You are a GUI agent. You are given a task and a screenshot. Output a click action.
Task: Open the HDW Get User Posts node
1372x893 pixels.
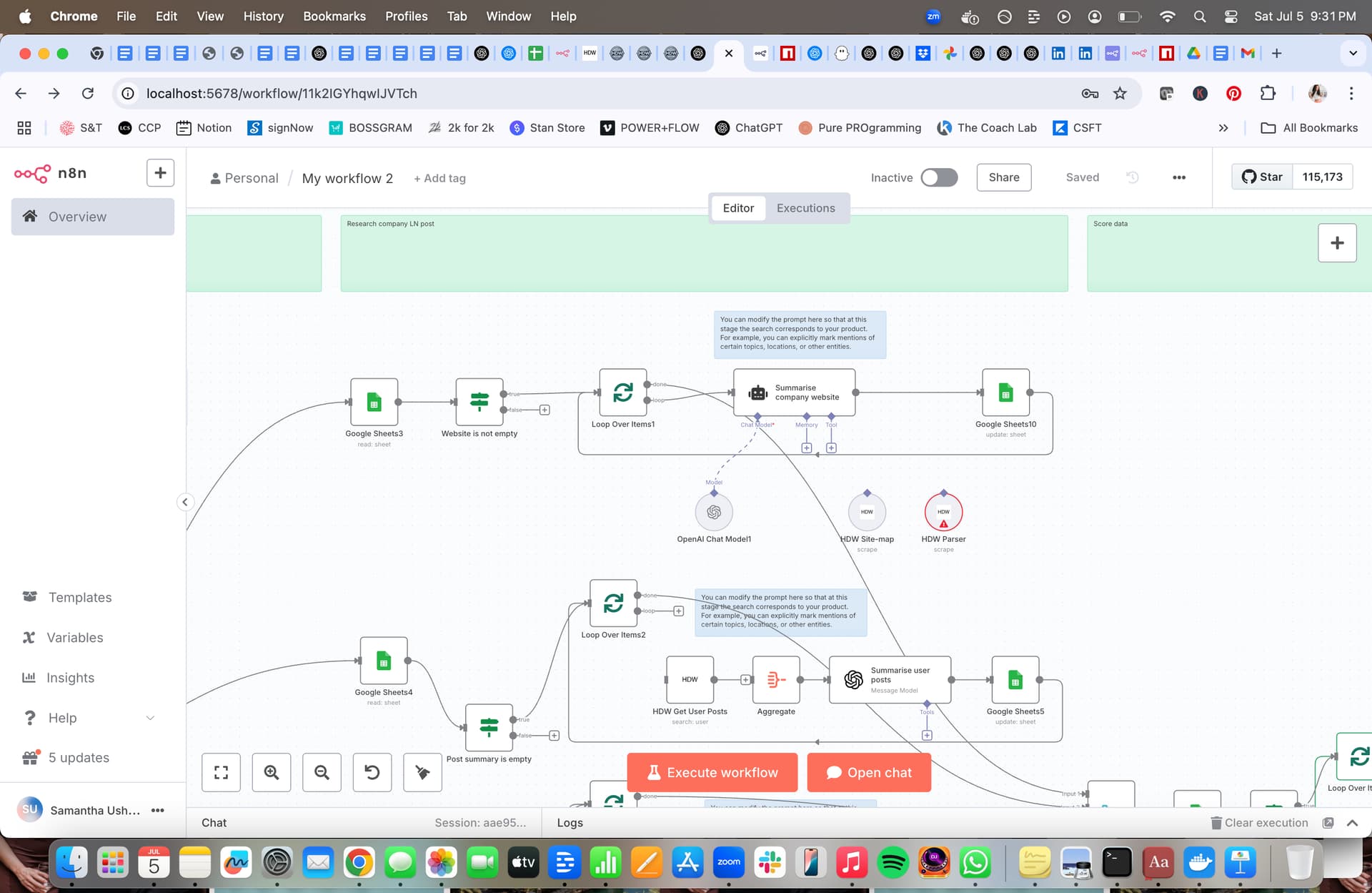690,680
